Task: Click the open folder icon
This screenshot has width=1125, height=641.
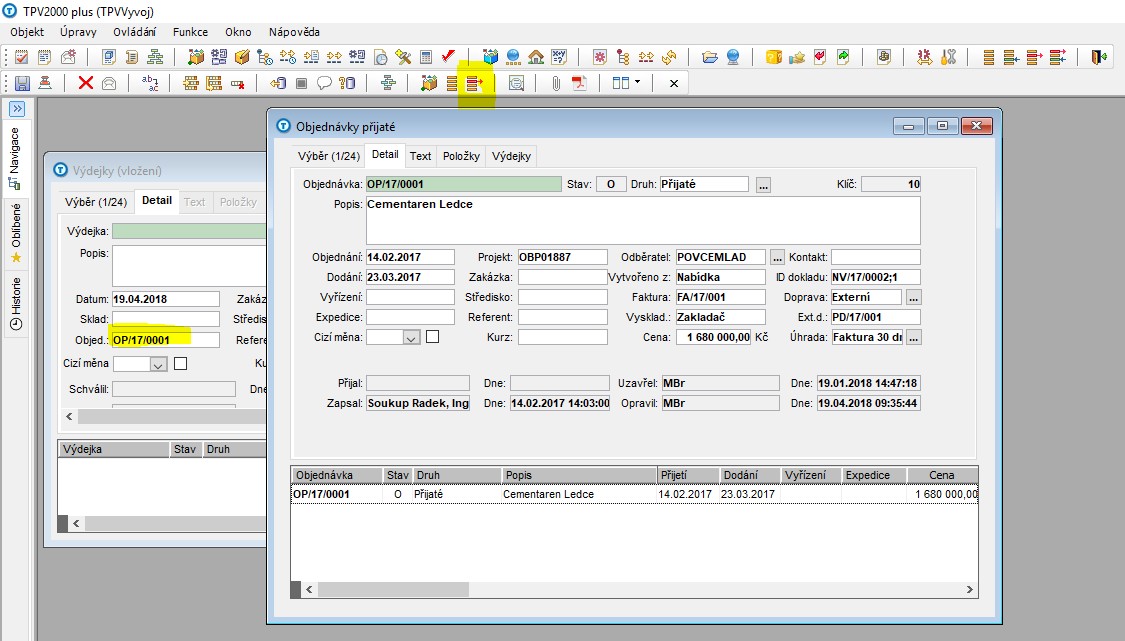Action: 710,57
